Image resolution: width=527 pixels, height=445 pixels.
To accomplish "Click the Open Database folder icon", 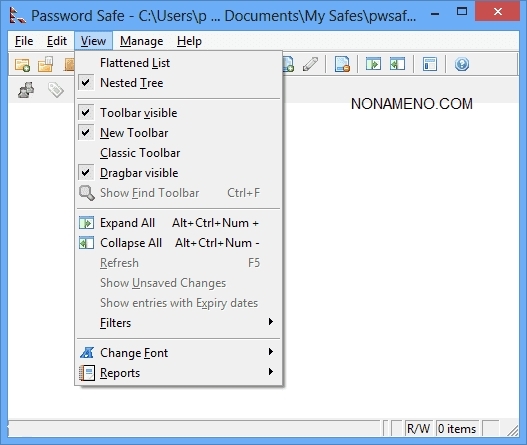I will (x=45, y=64).
